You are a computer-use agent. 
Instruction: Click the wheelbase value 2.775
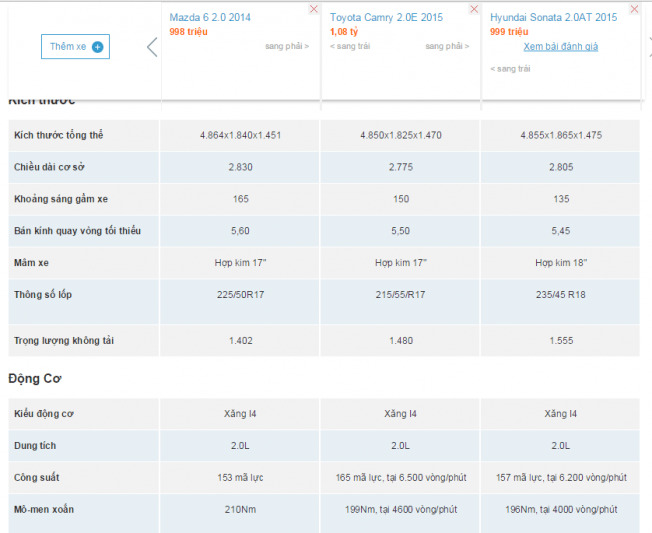401,167
